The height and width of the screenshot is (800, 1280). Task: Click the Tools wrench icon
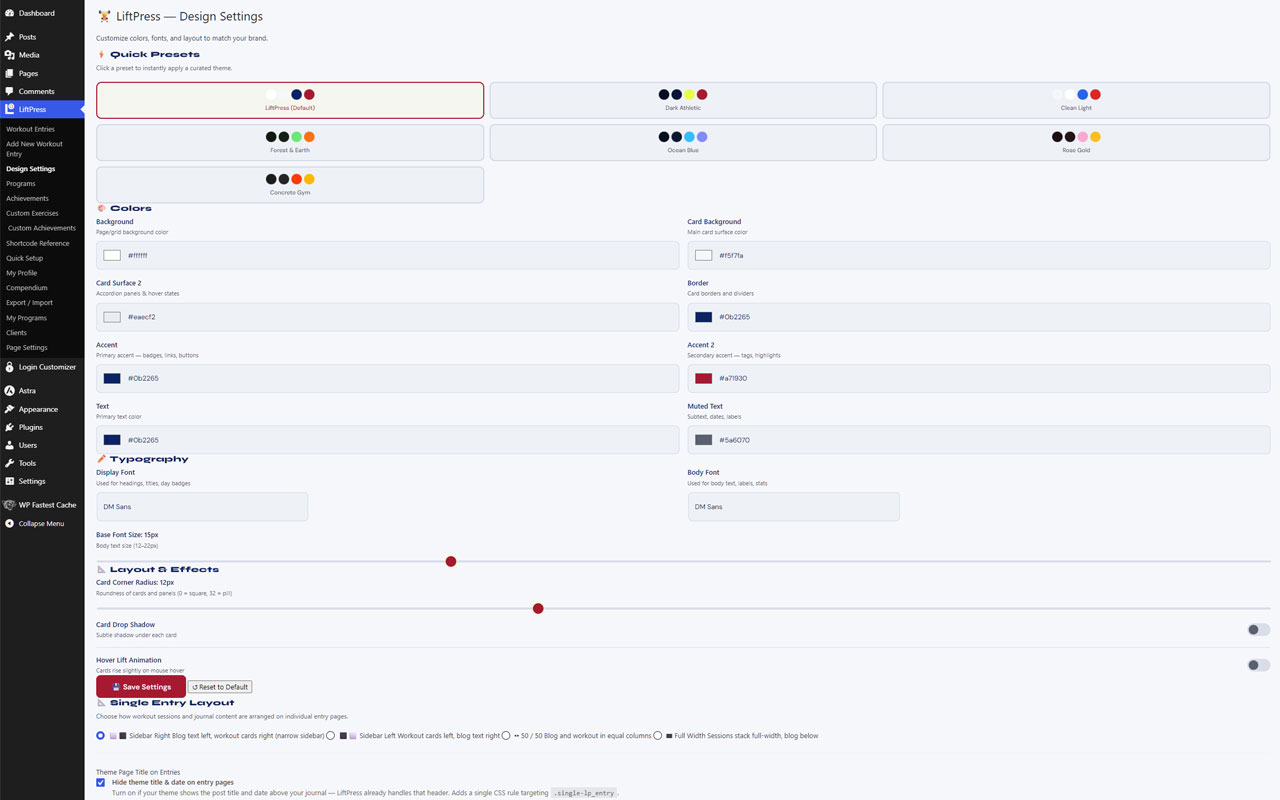10,463
